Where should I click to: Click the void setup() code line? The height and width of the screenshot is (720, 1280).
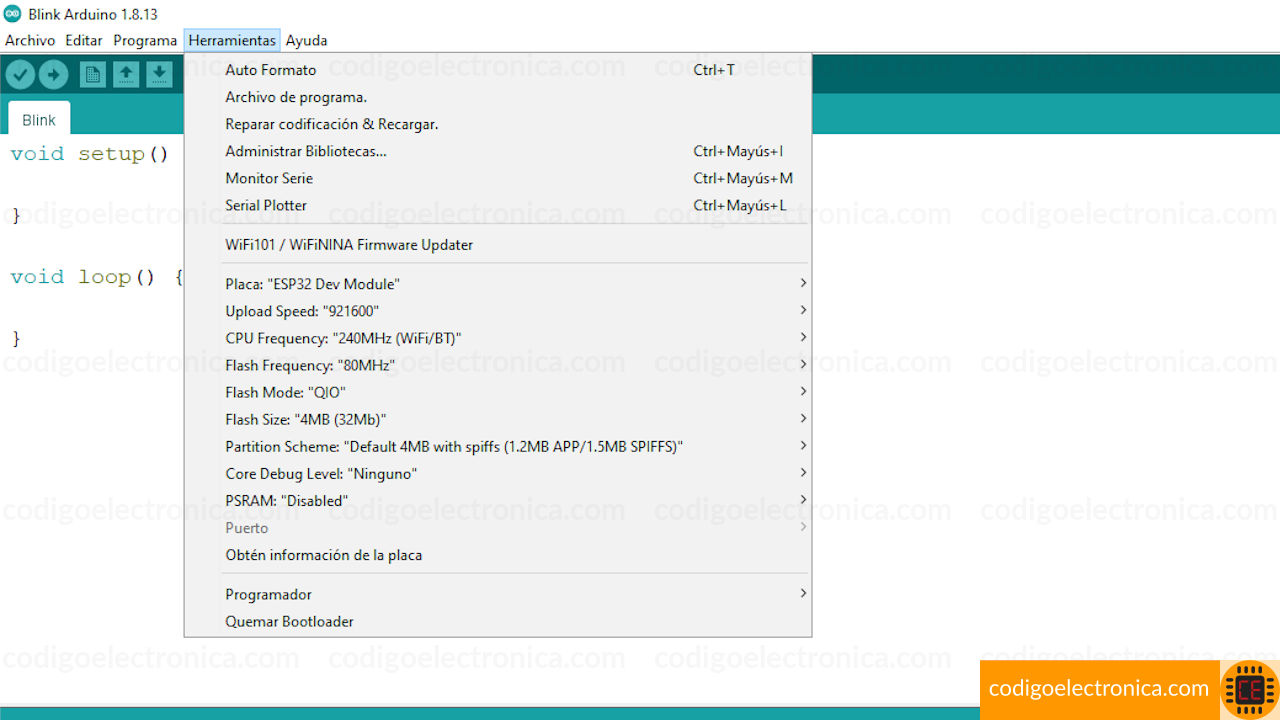click(x=90, y=154)
